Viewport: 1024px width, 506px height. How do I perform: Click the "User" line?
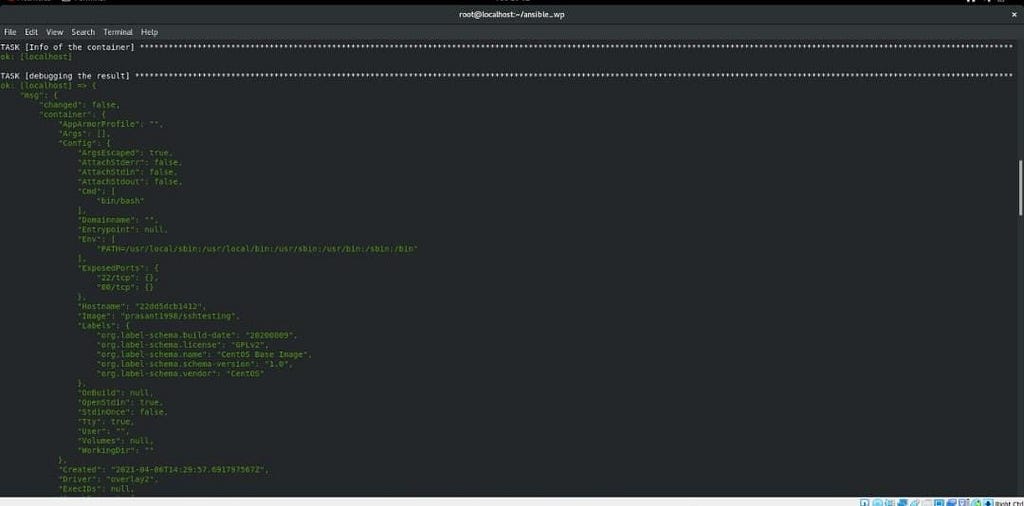tap(104, 431)
